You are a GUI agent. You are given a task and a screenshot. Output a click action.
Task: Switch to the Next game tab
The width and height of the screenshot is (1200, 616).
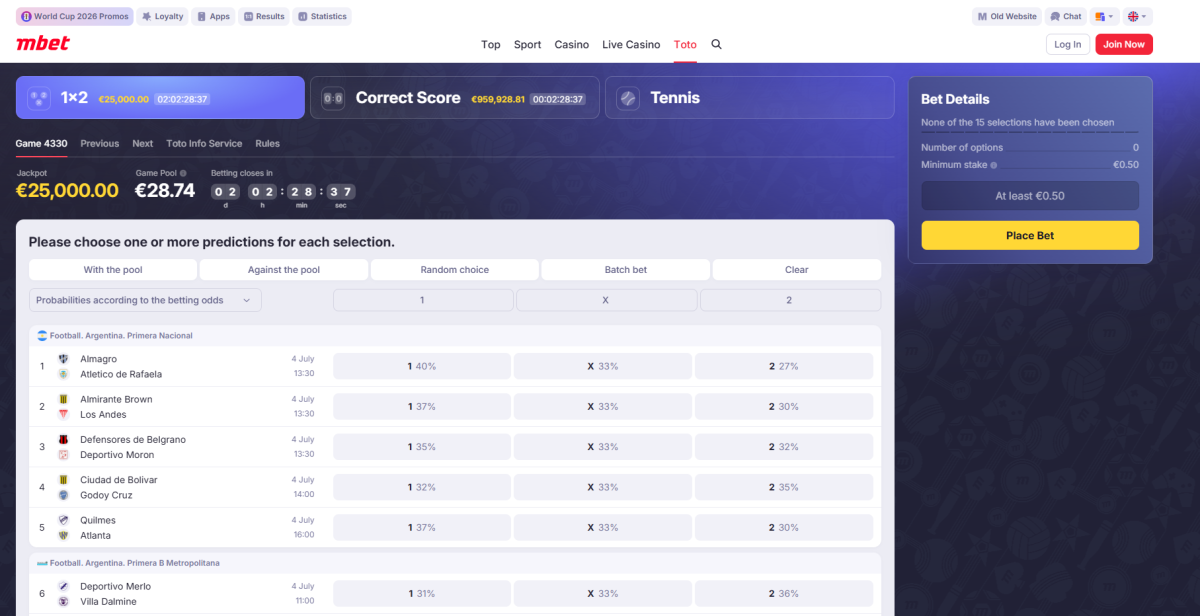(143, 143)
